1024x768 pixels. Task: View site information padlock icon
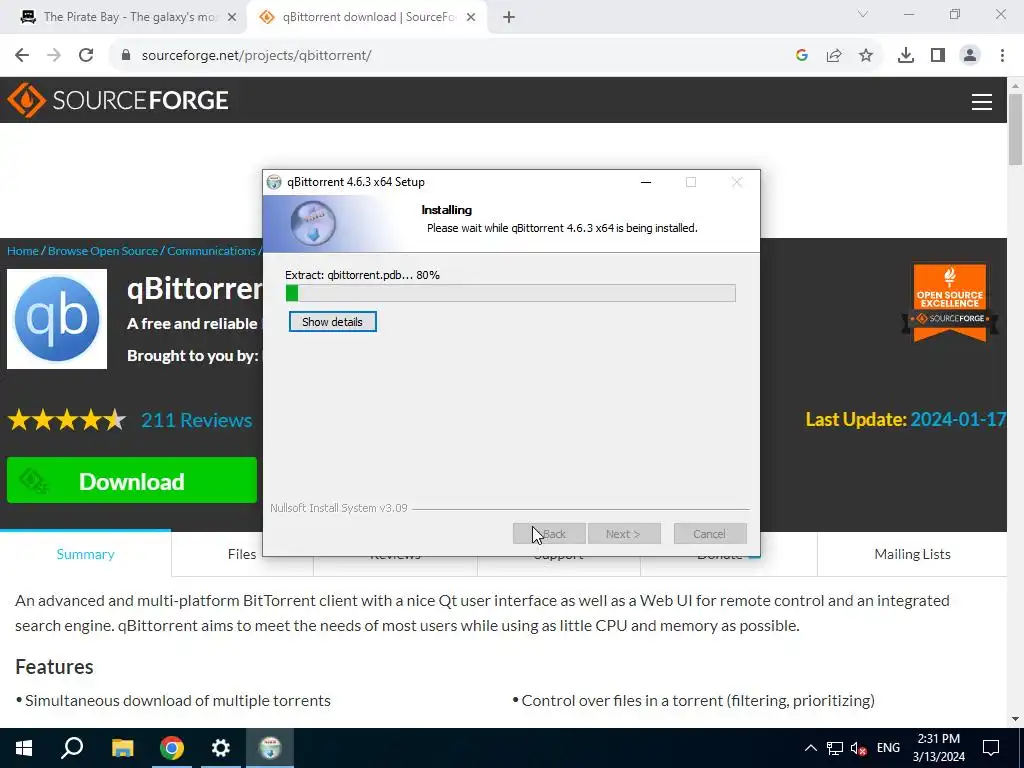click(x=126, y=56)
